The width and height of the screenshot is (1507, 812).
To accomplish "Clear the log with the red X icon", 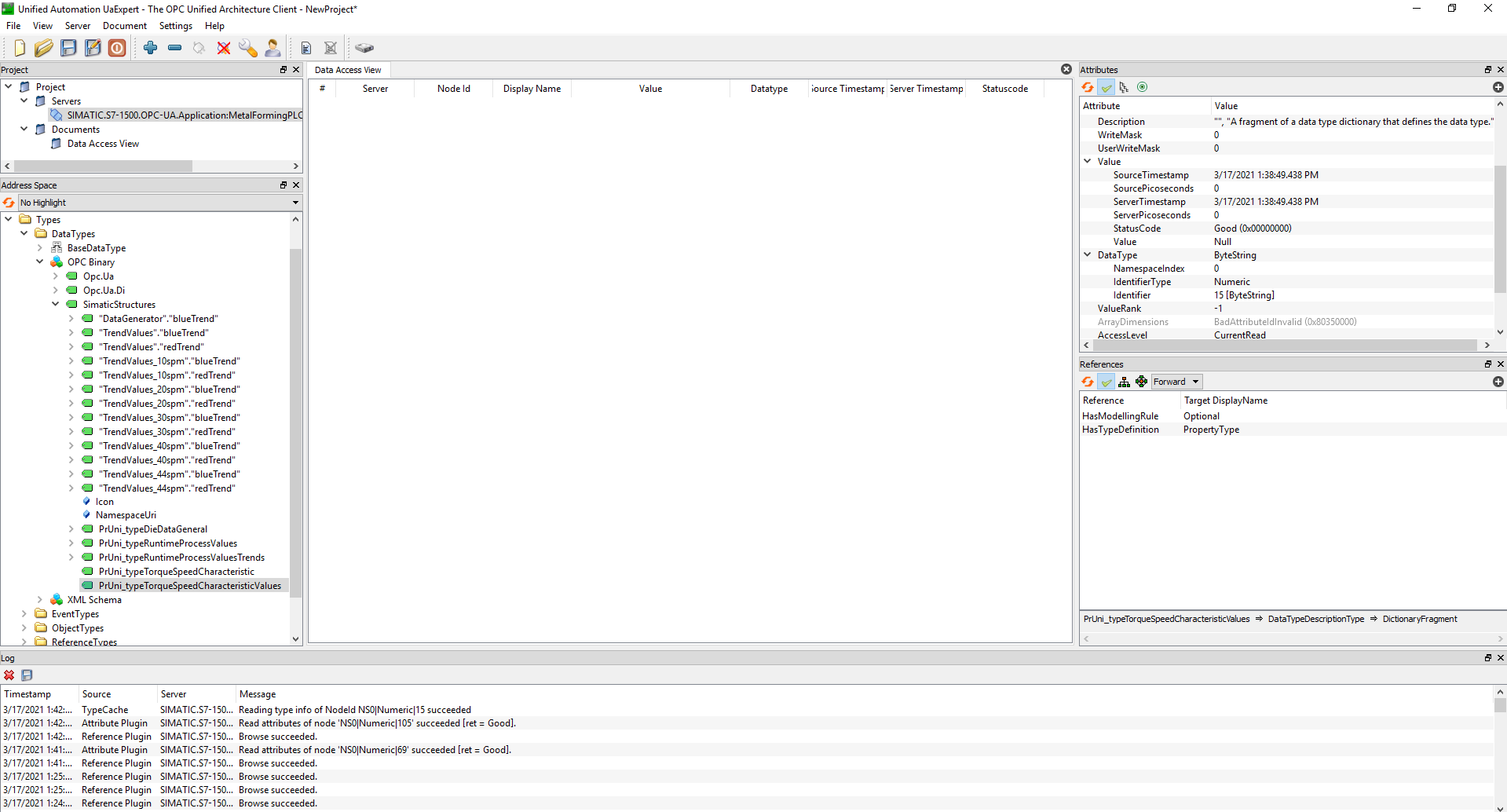I will point(9,675).
